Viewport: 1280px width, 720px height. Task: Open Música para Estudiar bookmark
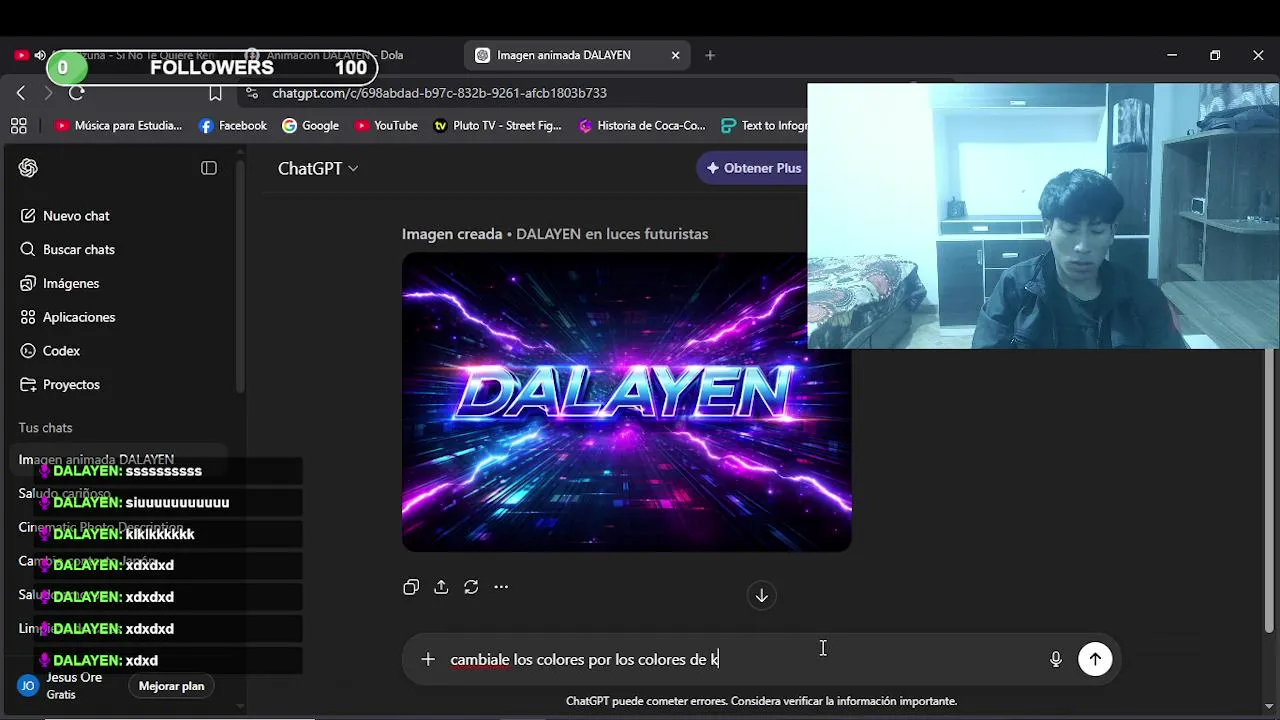pos(118,125)
